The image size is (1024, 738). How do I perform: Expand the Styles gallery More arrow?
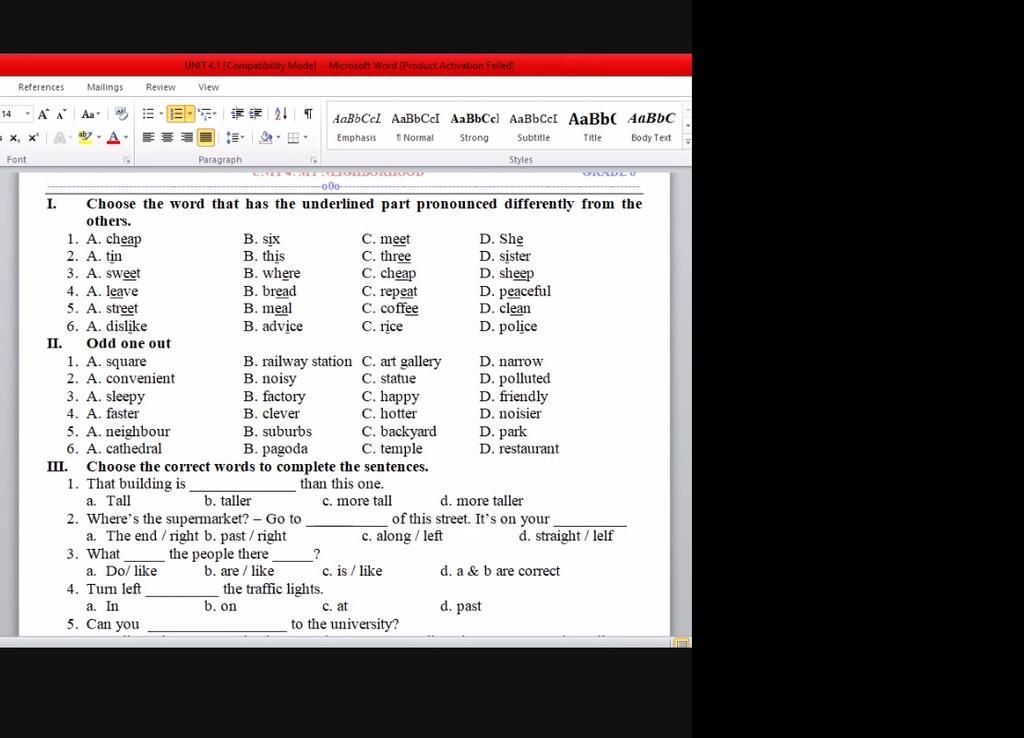coord(688,140)
